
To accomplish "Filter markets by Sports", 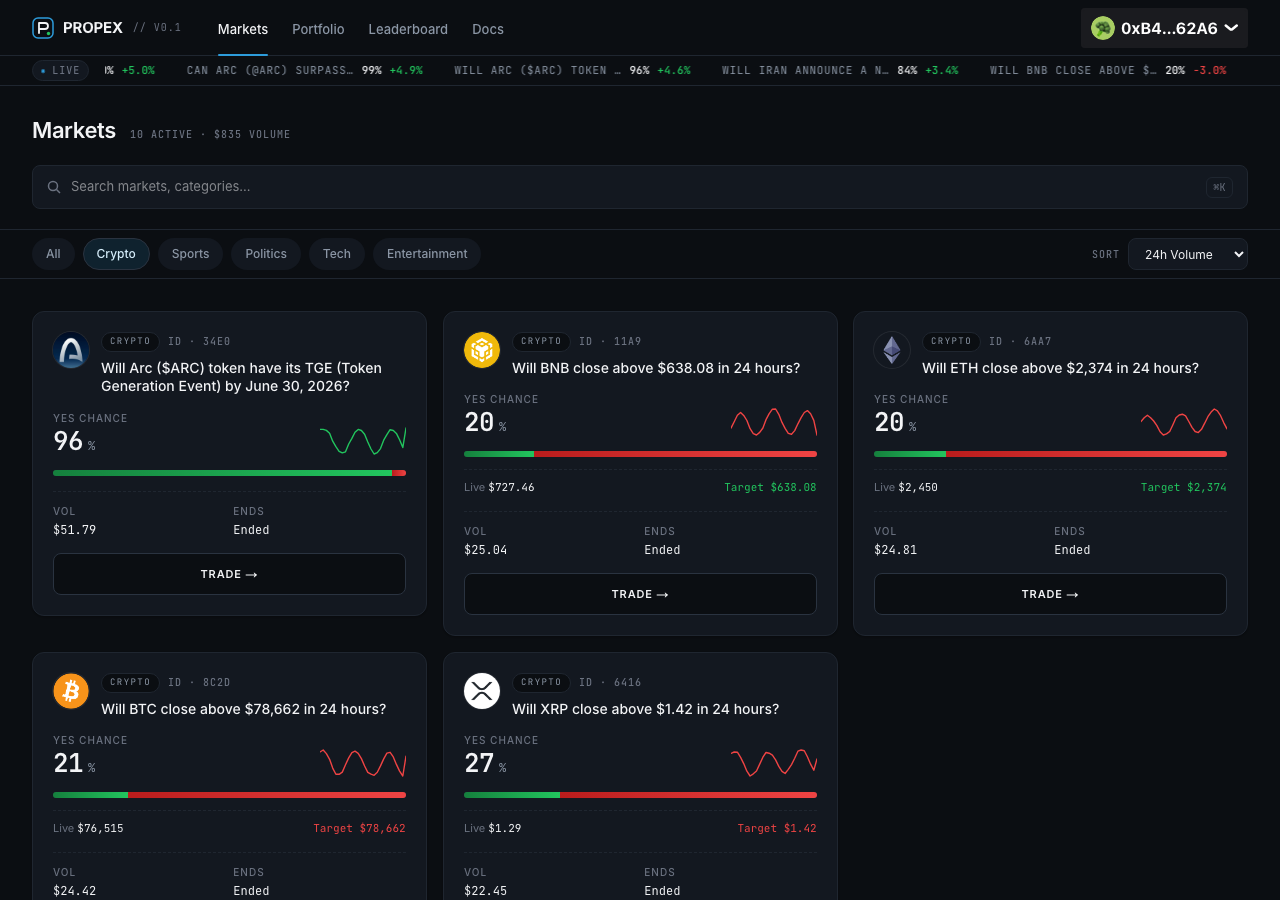I will pos(190,254).
